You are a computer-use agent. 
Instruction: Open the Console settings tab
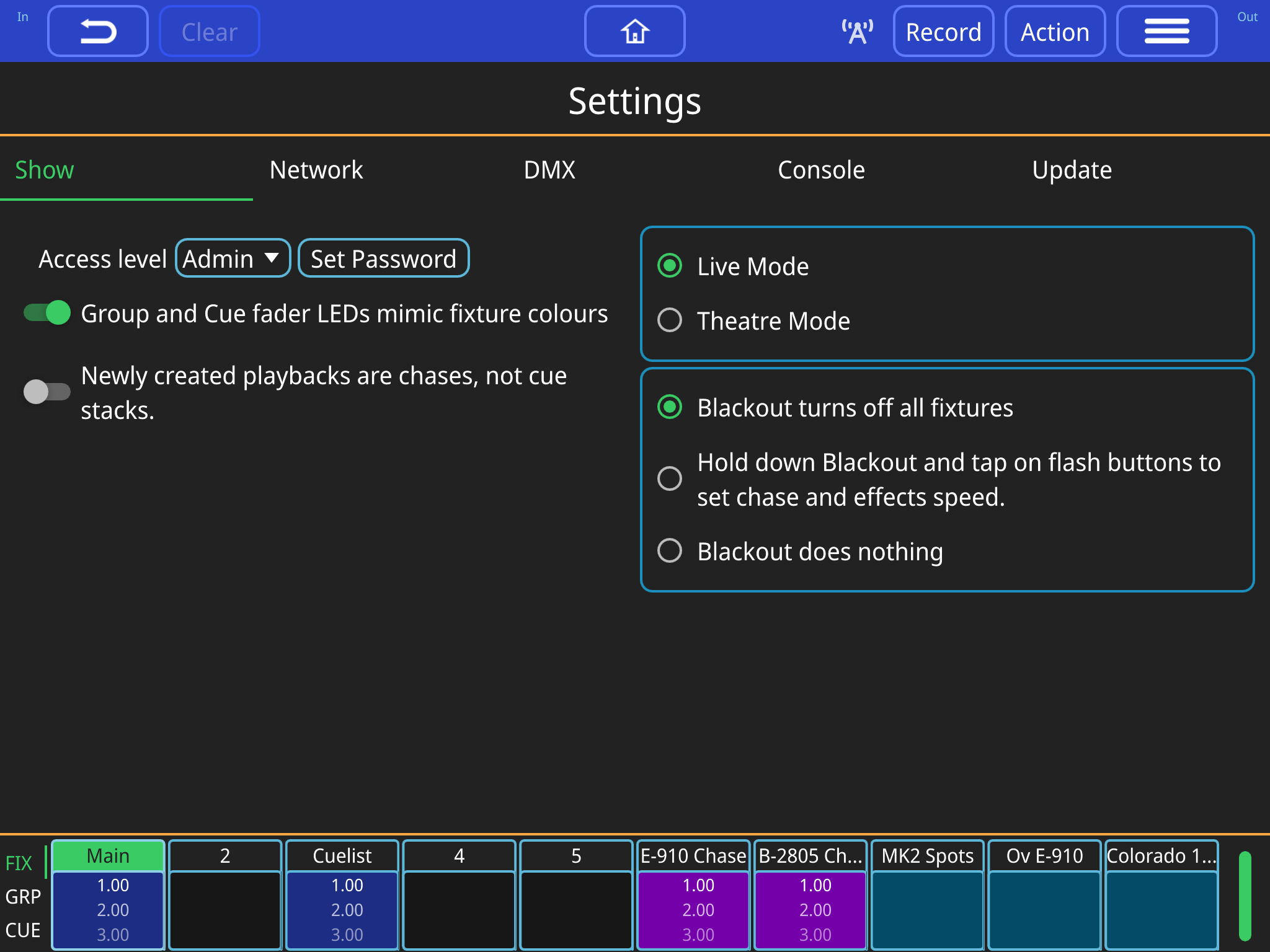coord(821,170)
